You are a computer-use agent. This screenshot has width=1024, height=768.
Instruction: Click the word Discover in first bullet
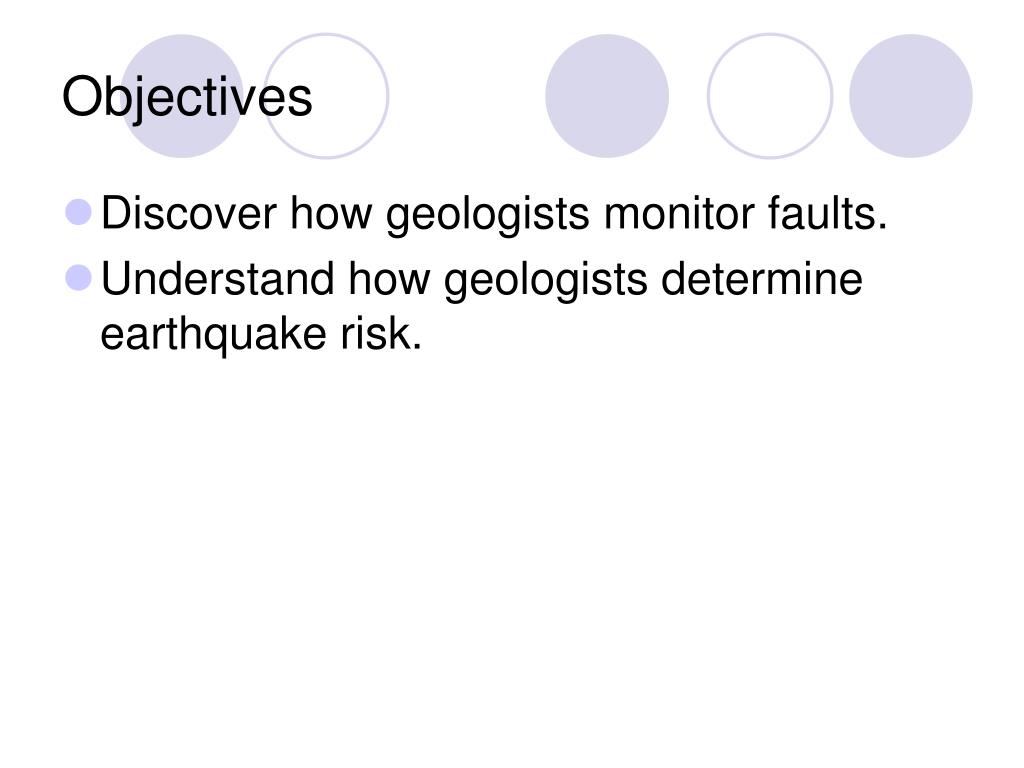189,214
